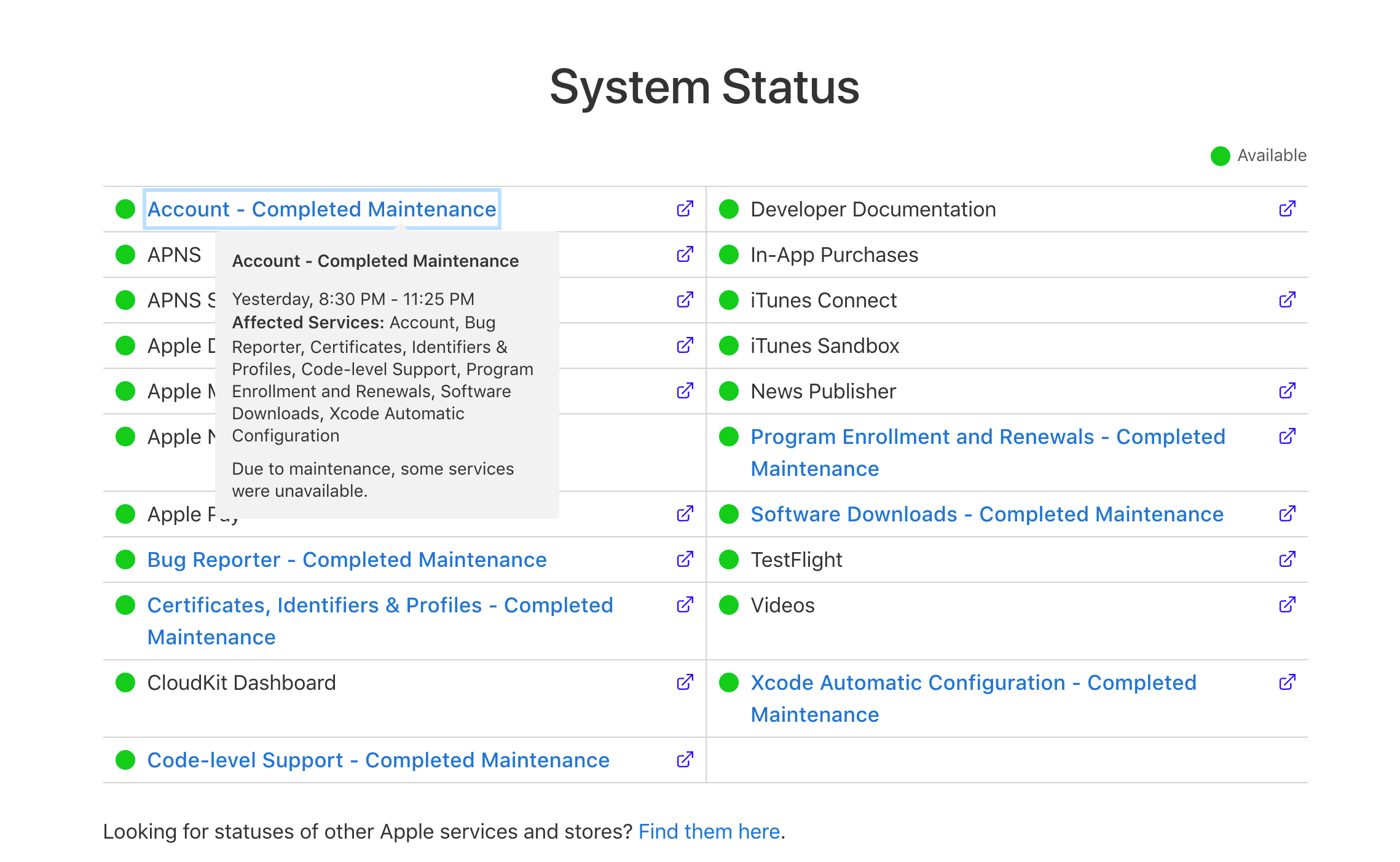Click tooltip time 'Yesterday, 8:30 PM - 11:25 PM'
1400x862 pixels.
click(353, 299)
